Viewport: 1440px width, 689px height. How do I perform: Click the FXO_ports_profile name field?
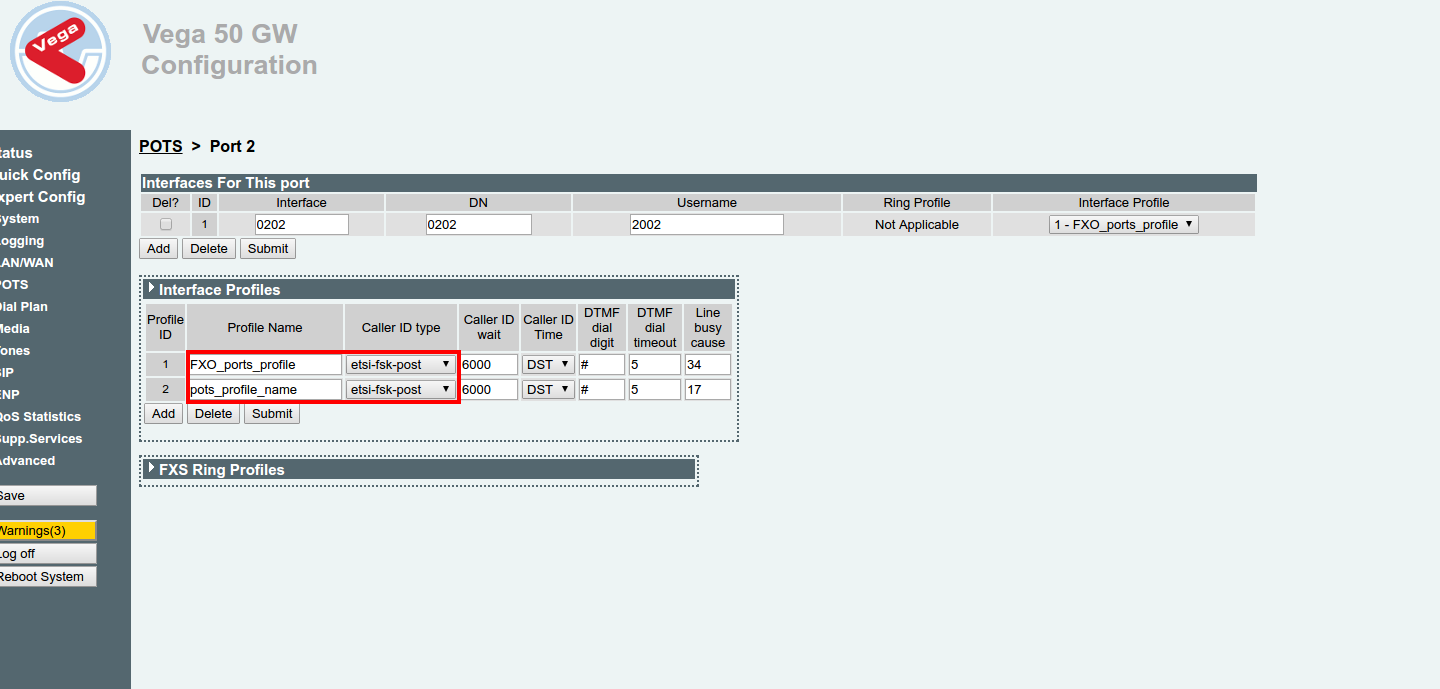(x=265, y=364)
